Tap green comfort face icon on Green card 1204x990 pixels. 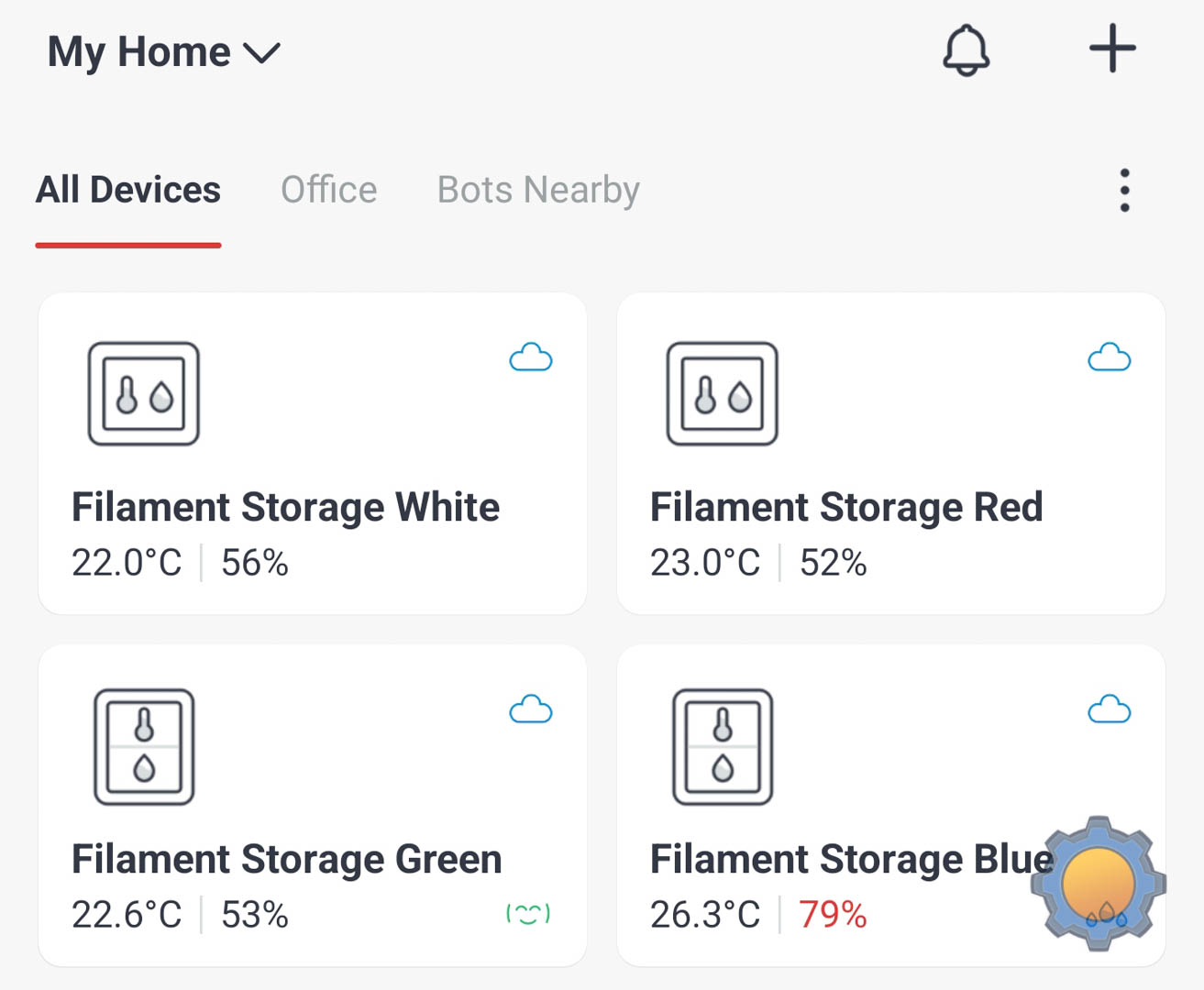click(528, 914)
